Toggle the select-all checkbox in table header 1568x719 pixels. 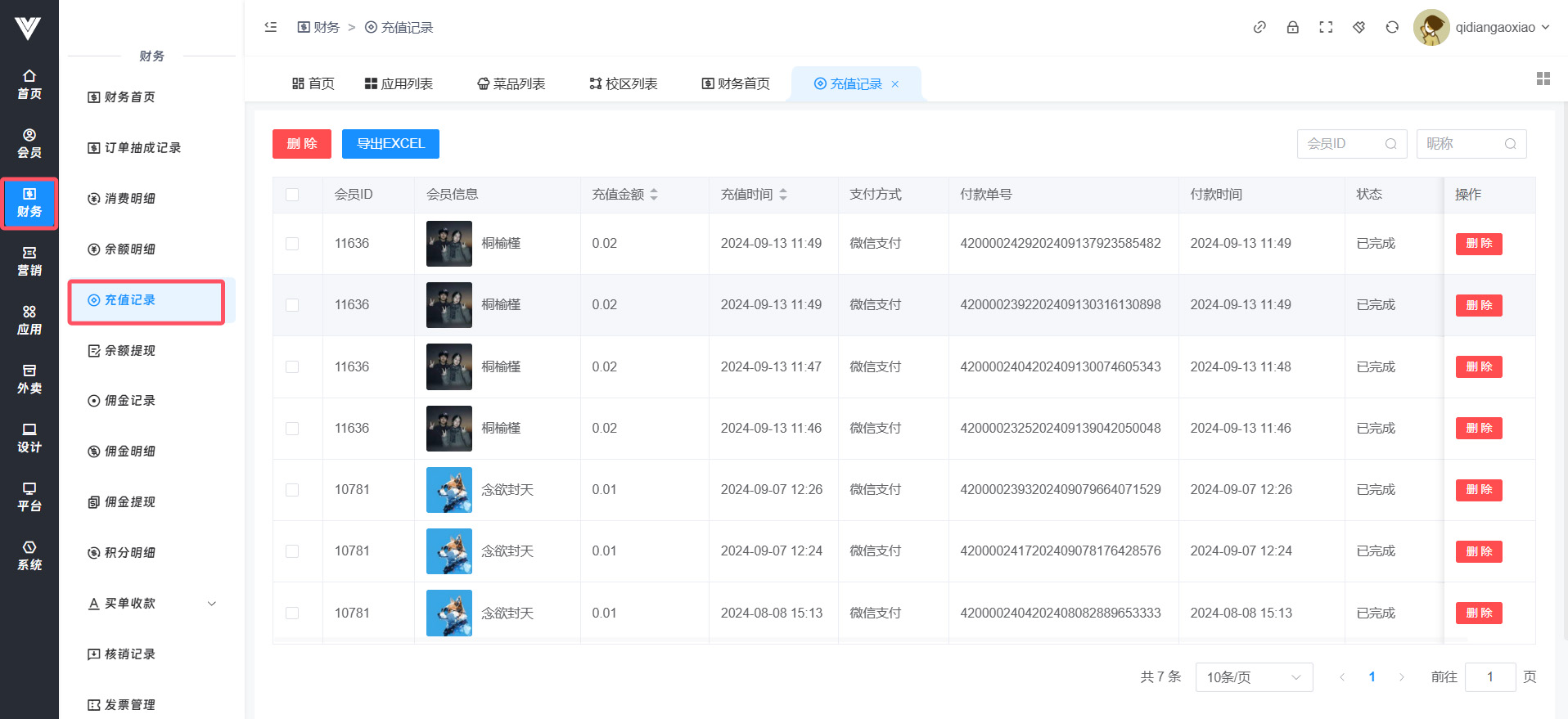(x=292, y=195)
